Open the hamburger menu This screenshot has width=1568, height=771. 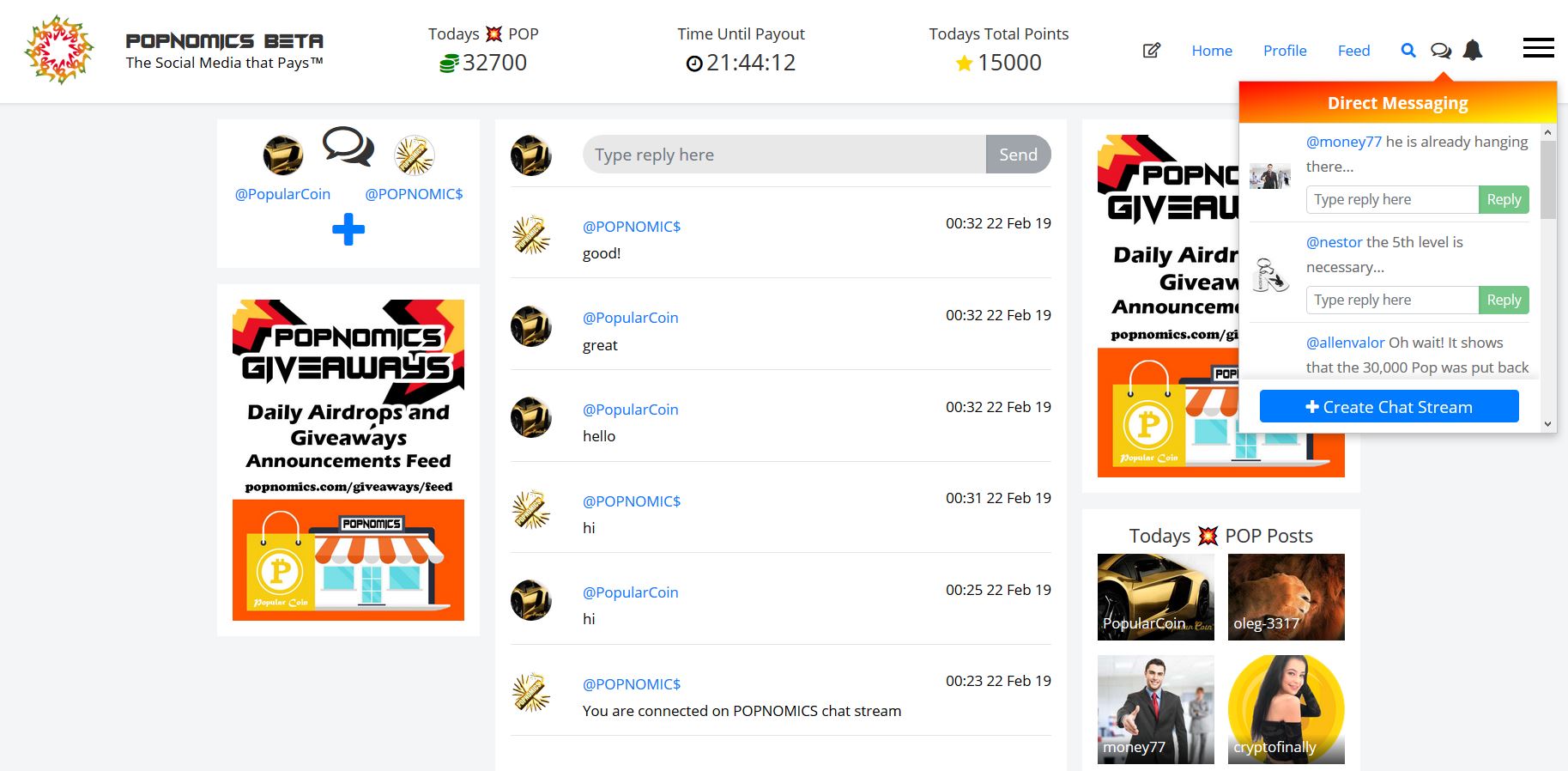[x=1538, y=48]
